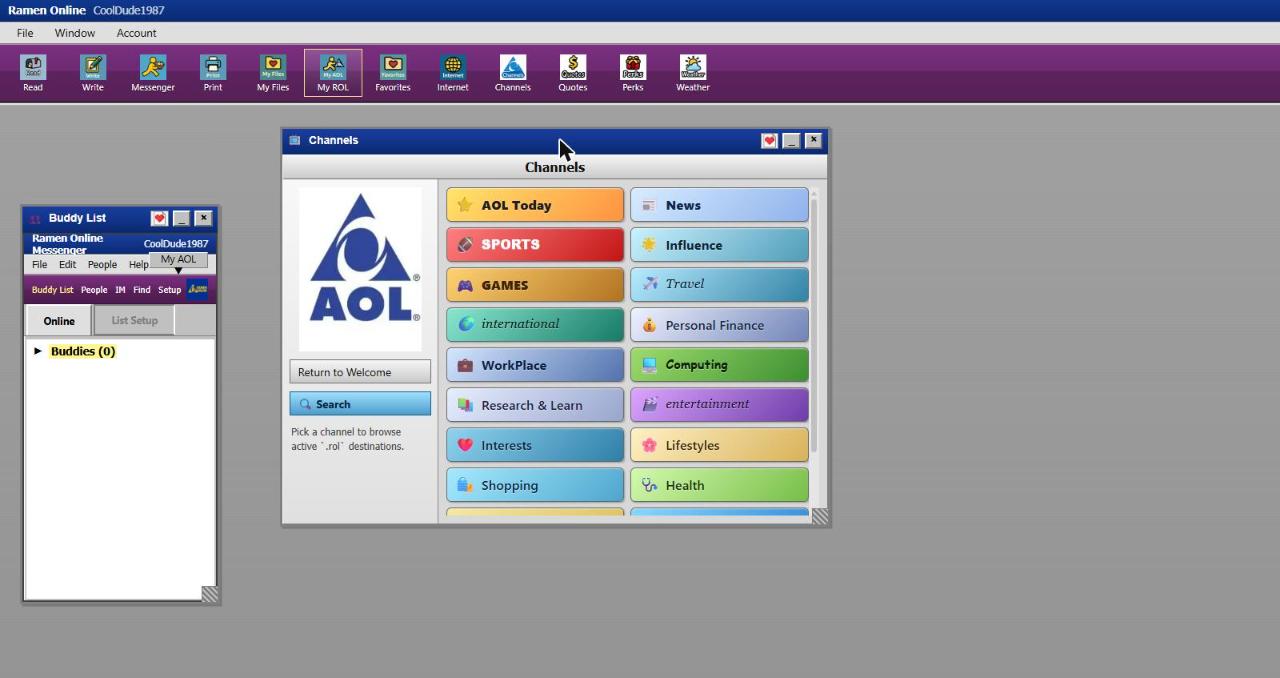Screen dimensions: 1280x678
Task: Open the News channel
Action: point(719,205)
